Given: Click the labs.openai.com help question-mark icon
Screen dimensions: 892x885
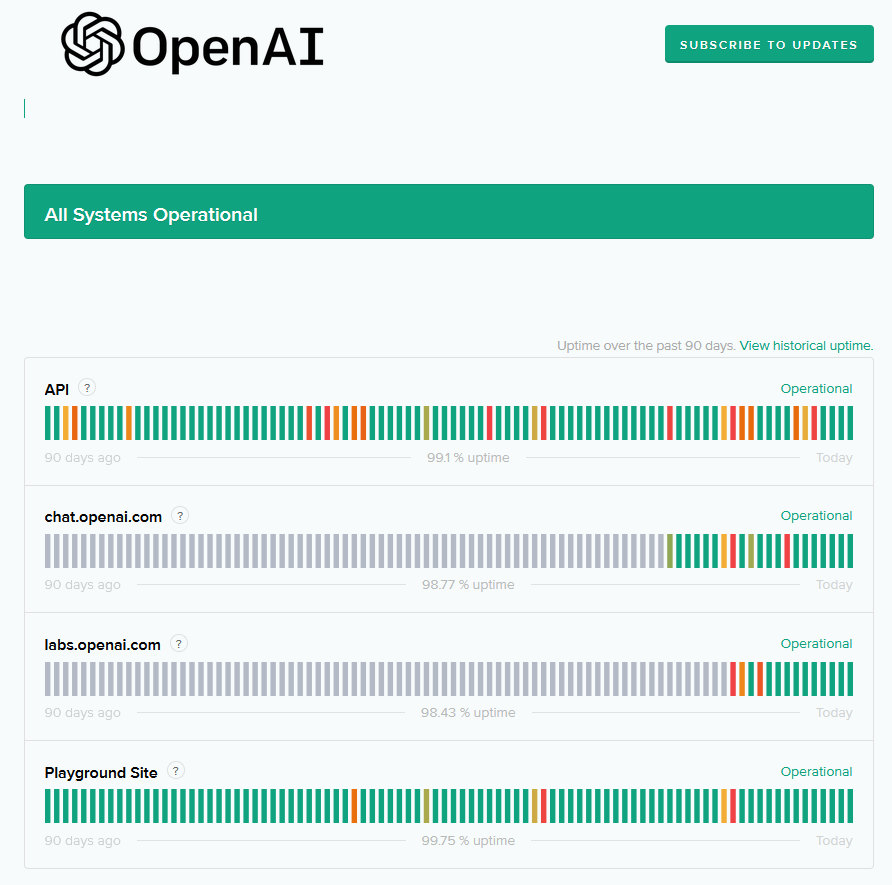Looking at the screenshot, I should pos(179,644).
